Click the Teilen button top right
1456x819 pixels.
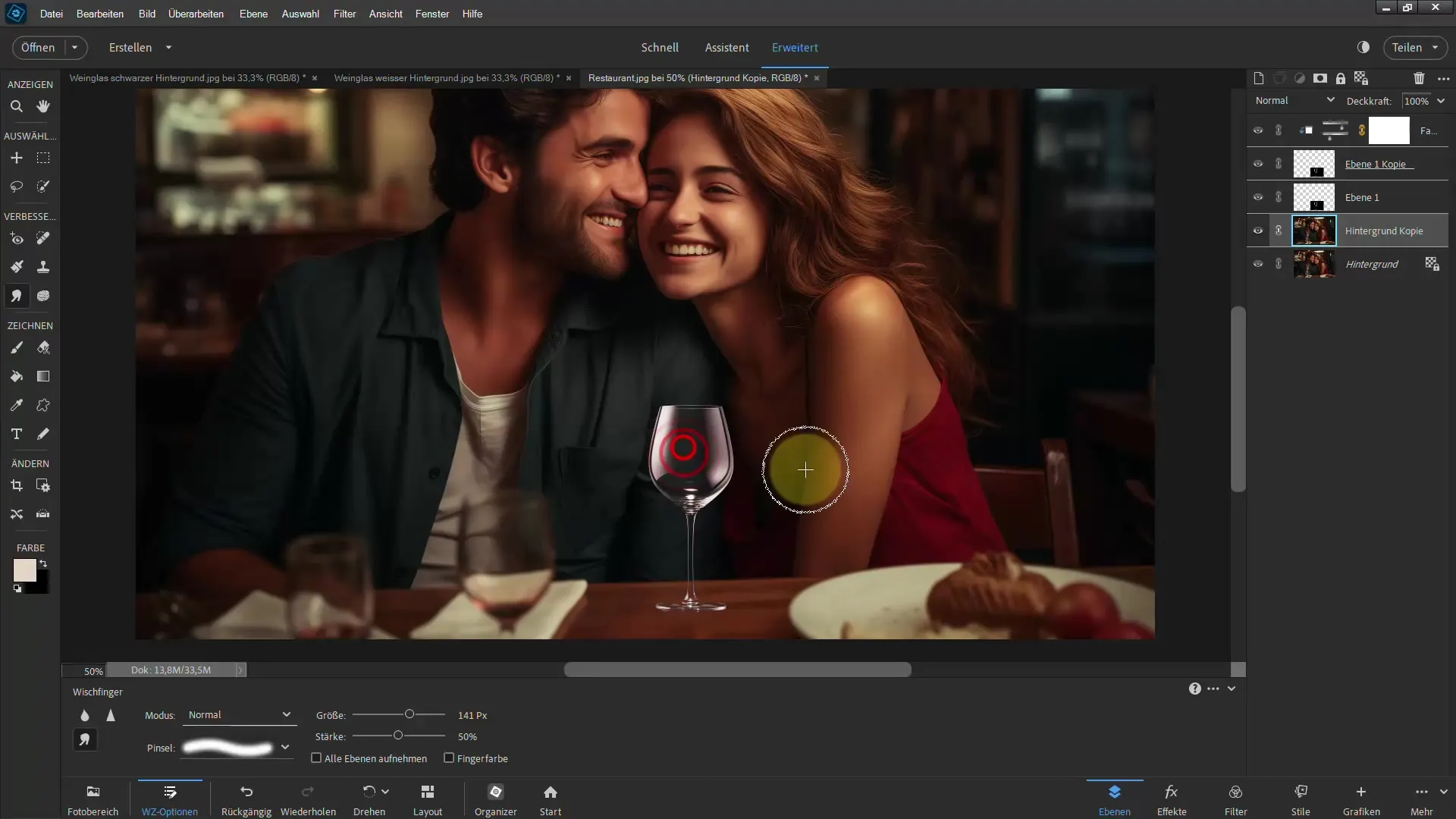1410,47
